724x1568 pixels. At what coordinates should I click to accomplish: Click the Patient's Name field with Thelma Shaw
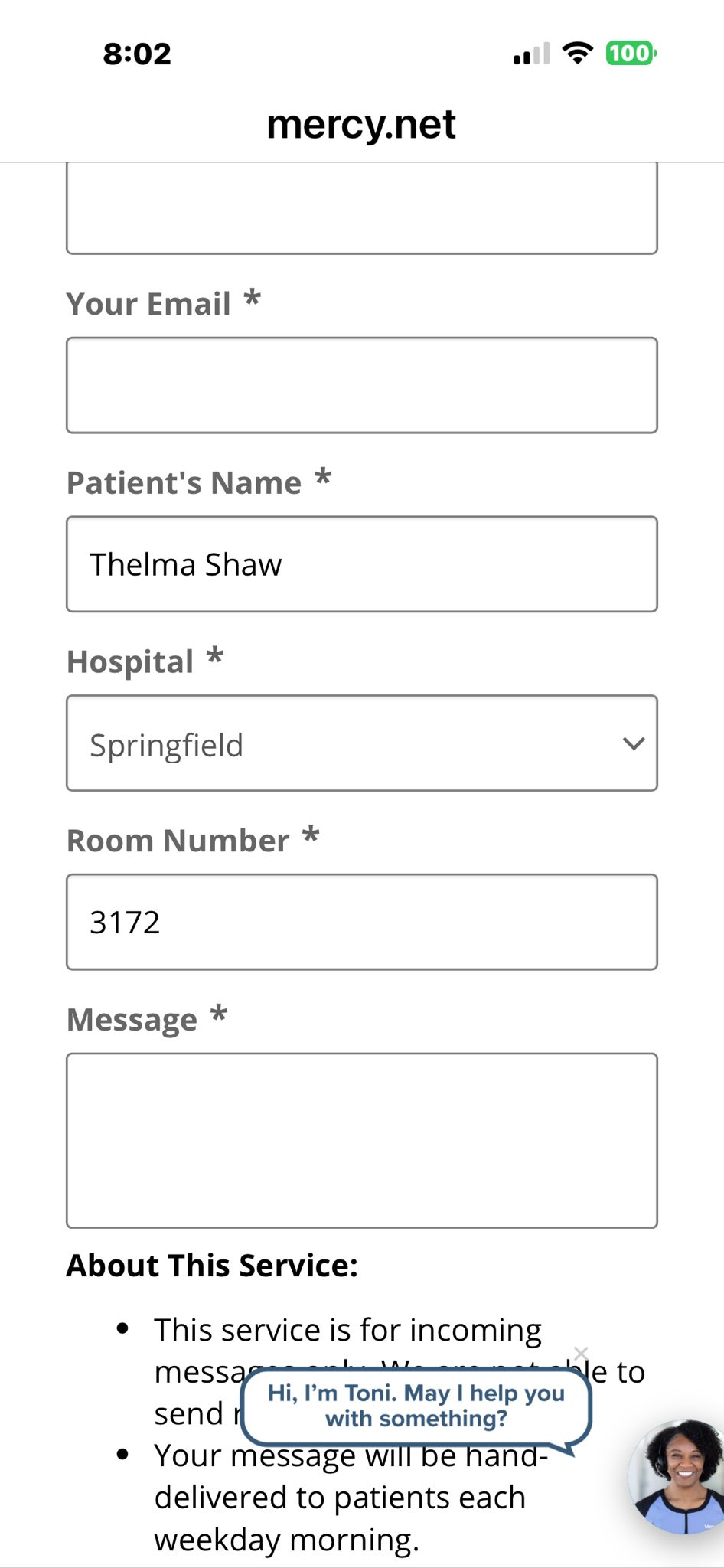coord(361,564)
